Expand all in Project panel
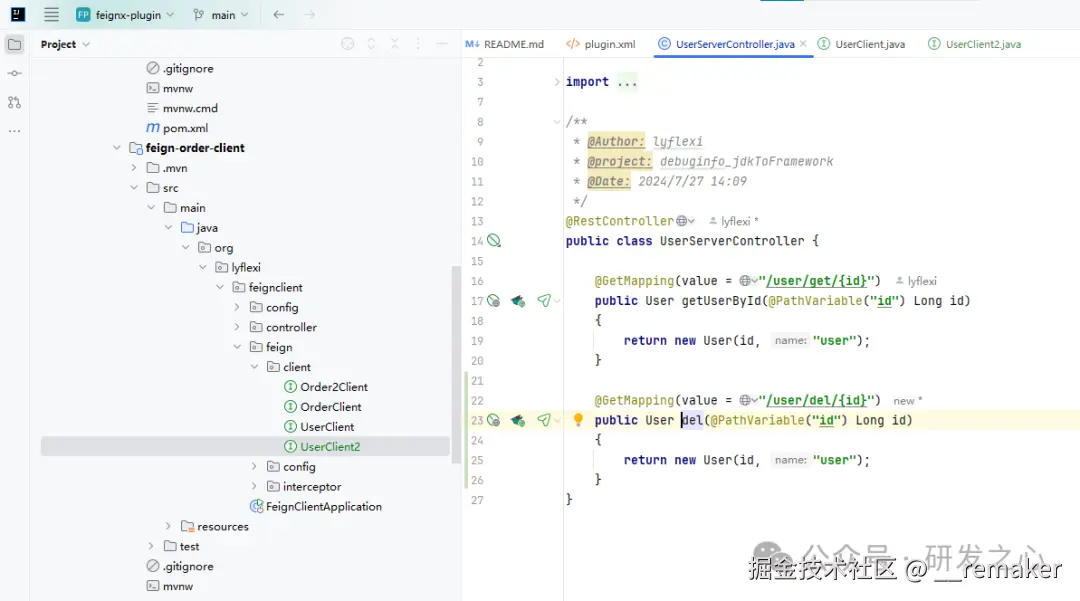1080x601 pixels. click(x=371, y=44)
